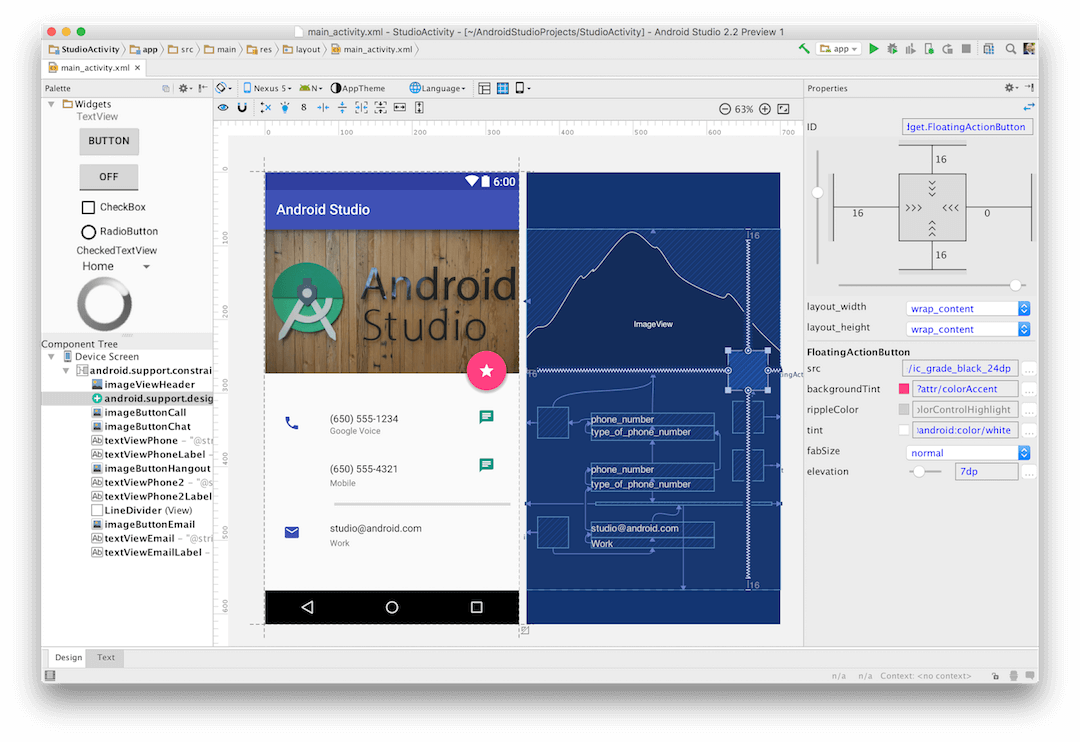Click the ID input field

tap(966, 127)
